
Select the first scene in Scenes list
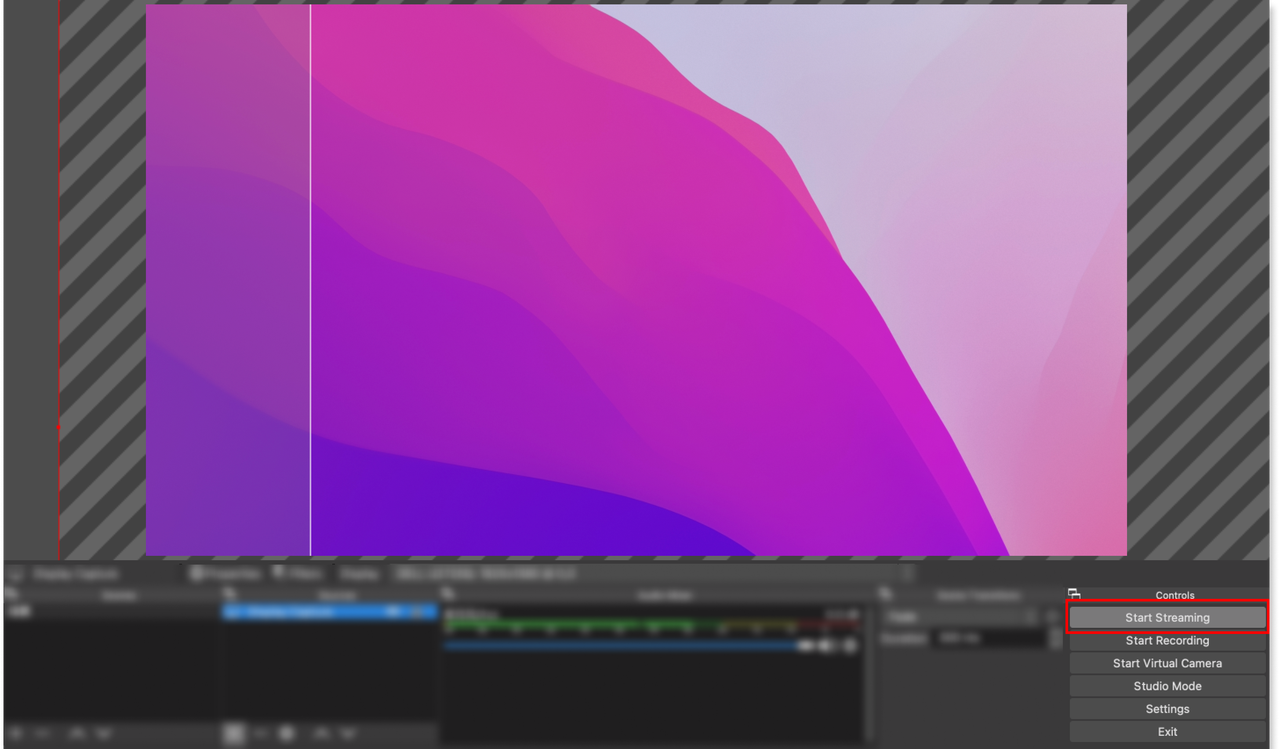(111, 611)
